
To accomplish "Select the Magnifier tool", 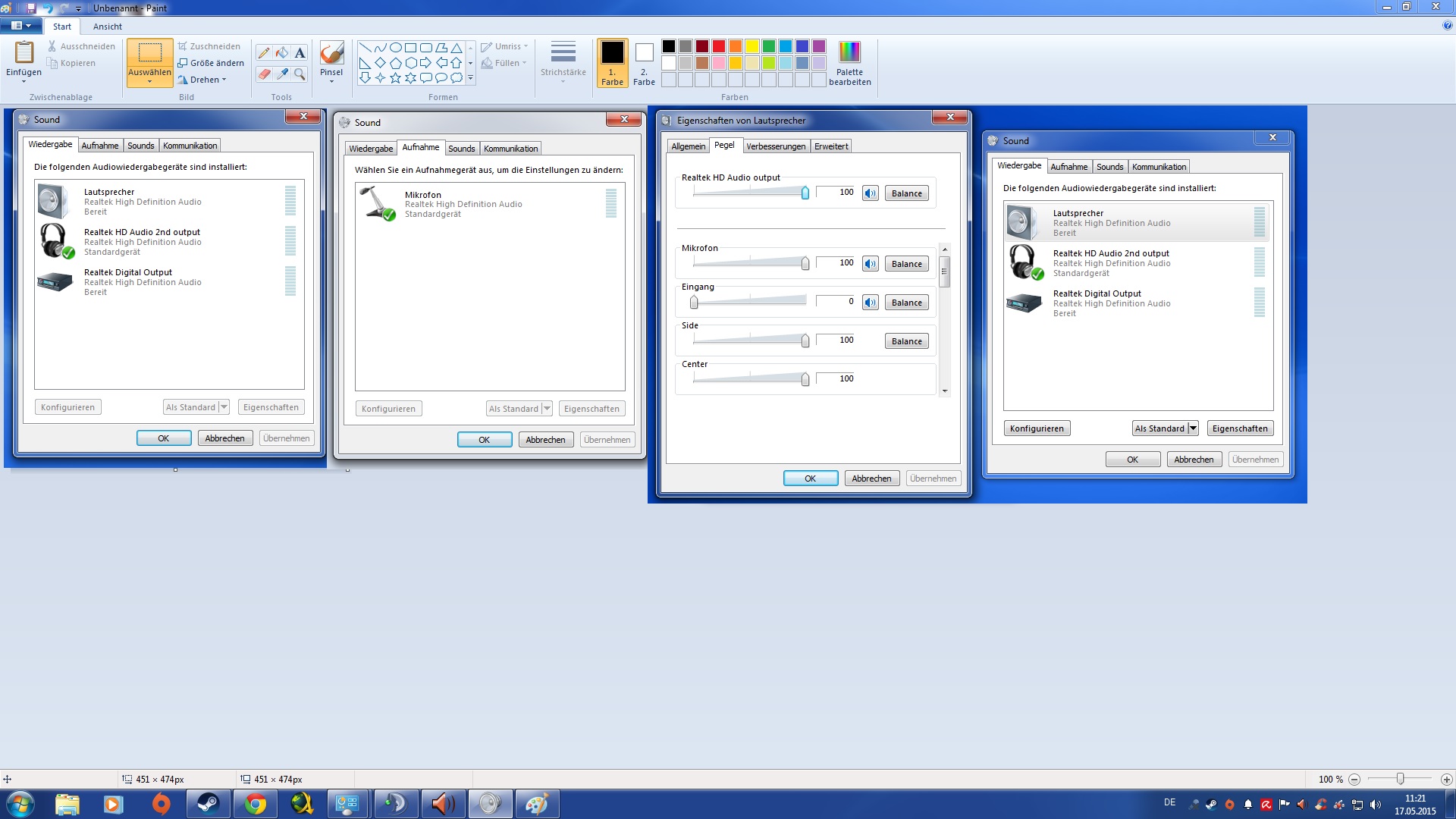I will tap(300, 74).
